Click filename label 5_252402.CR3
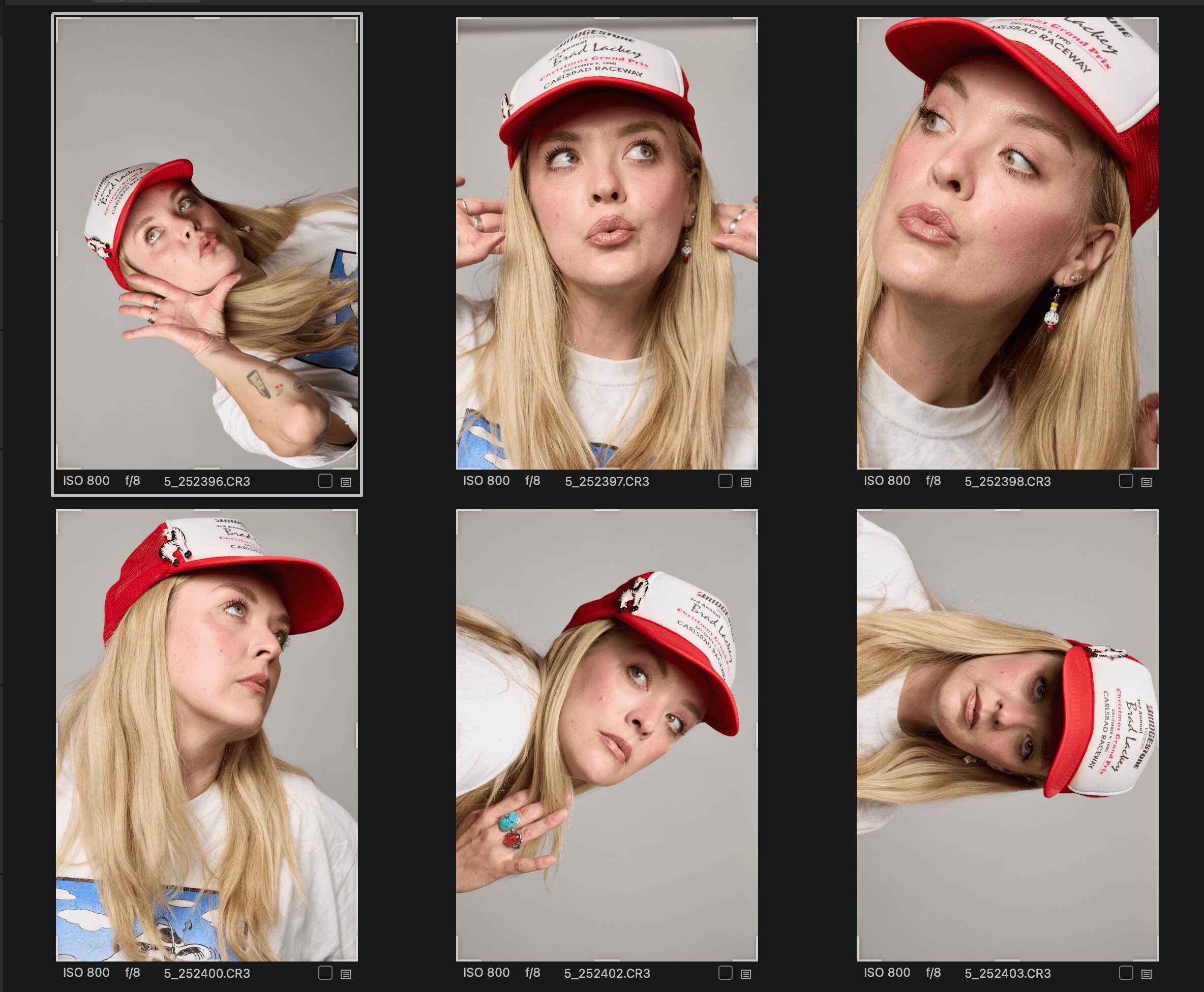Screen dimensions: 1204x992 [x=607, y=974]
